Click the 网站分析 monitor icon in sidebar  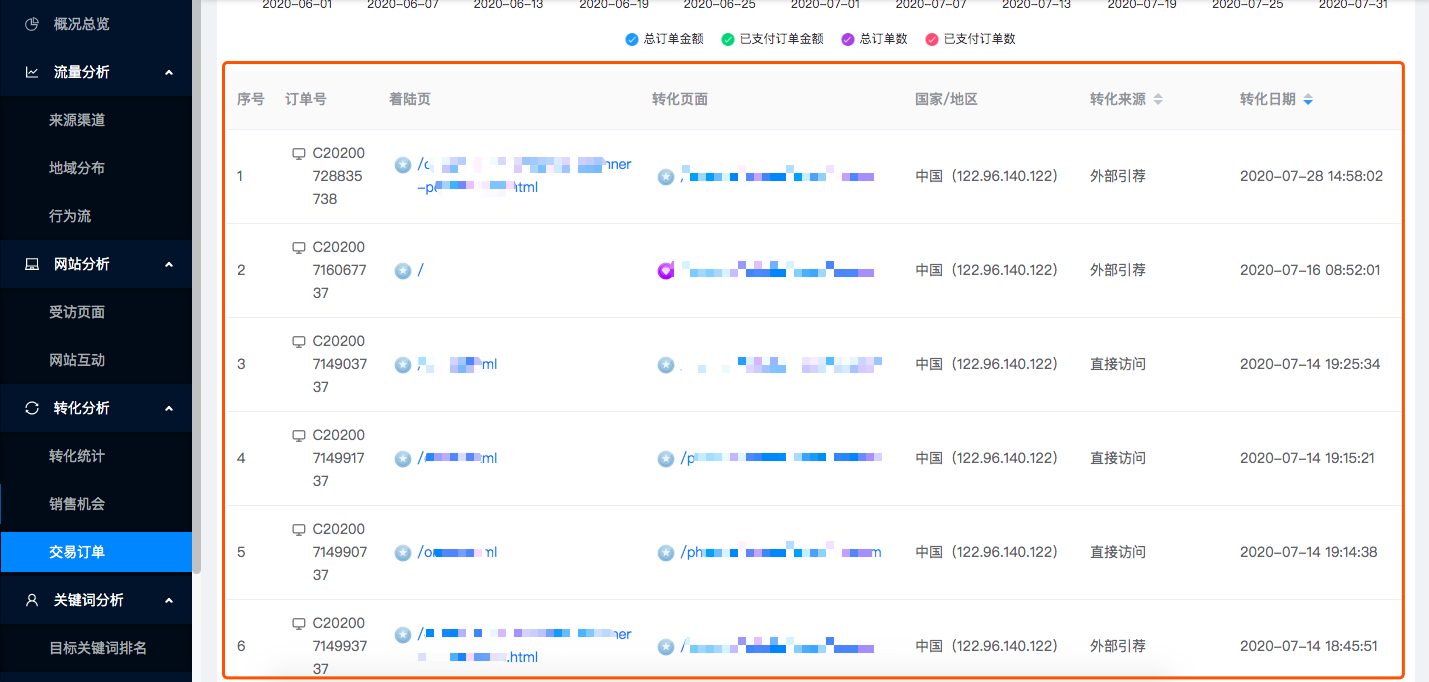tap(32, 264)
